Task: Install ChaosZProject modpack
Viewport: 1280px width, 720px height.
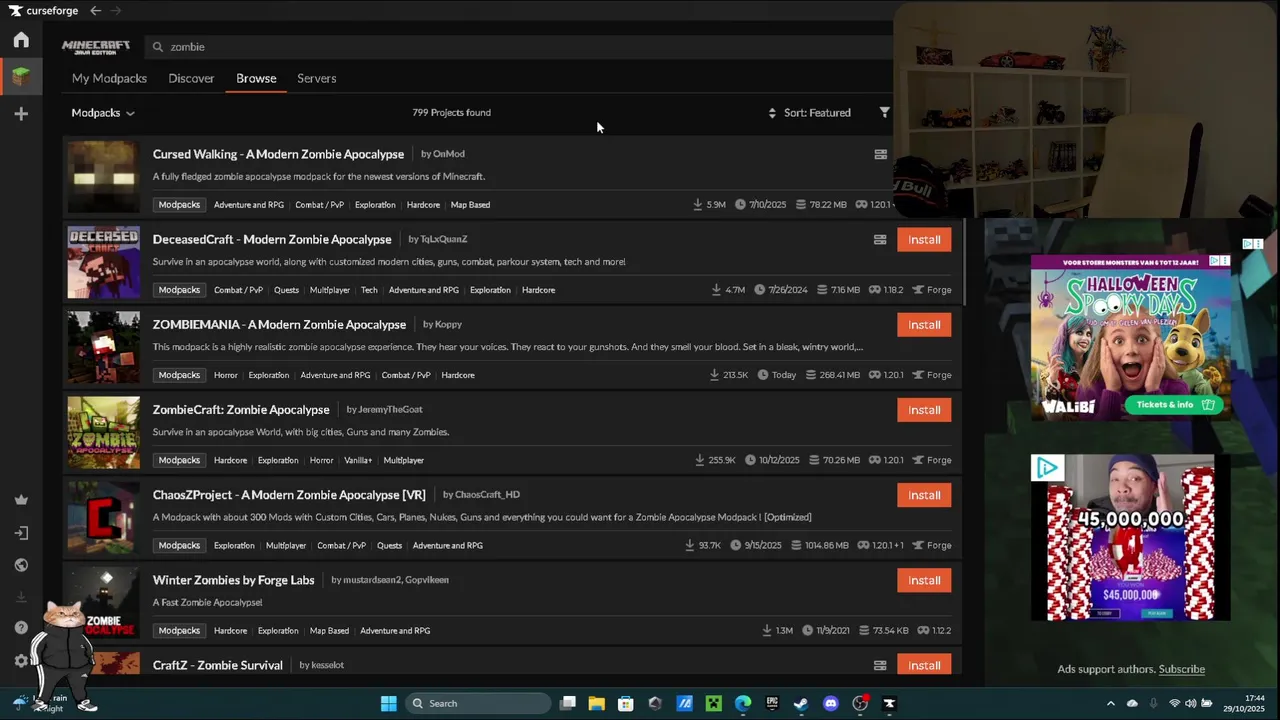Action: coord(924,495)
